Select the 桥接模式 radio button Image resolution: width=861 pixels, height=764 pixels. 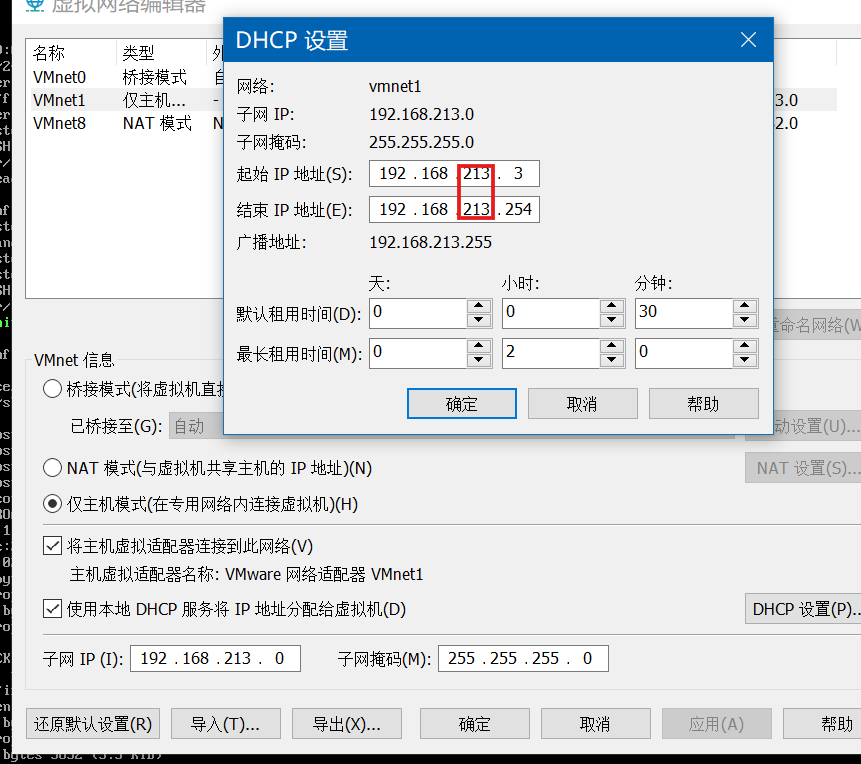(52, 389)
